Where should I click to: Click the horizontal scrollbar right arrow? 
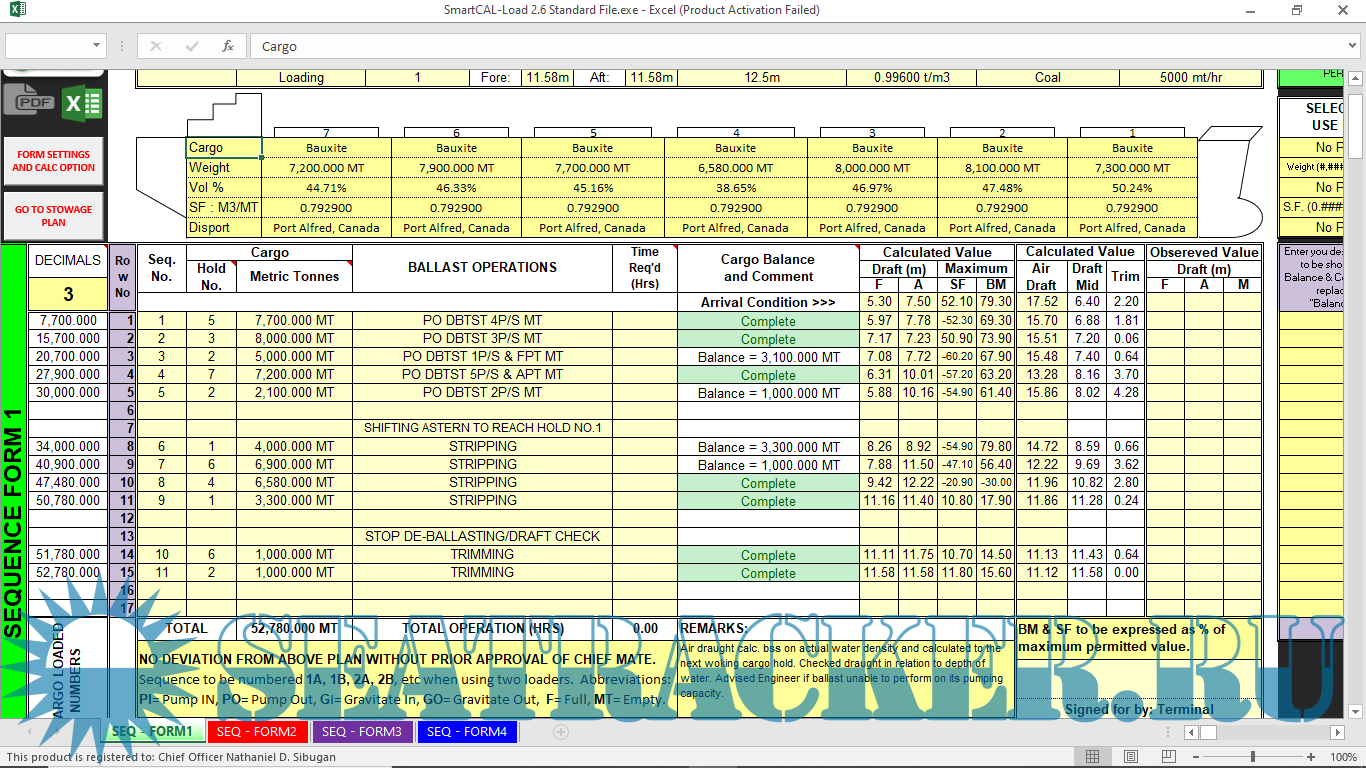[1337, 732]
